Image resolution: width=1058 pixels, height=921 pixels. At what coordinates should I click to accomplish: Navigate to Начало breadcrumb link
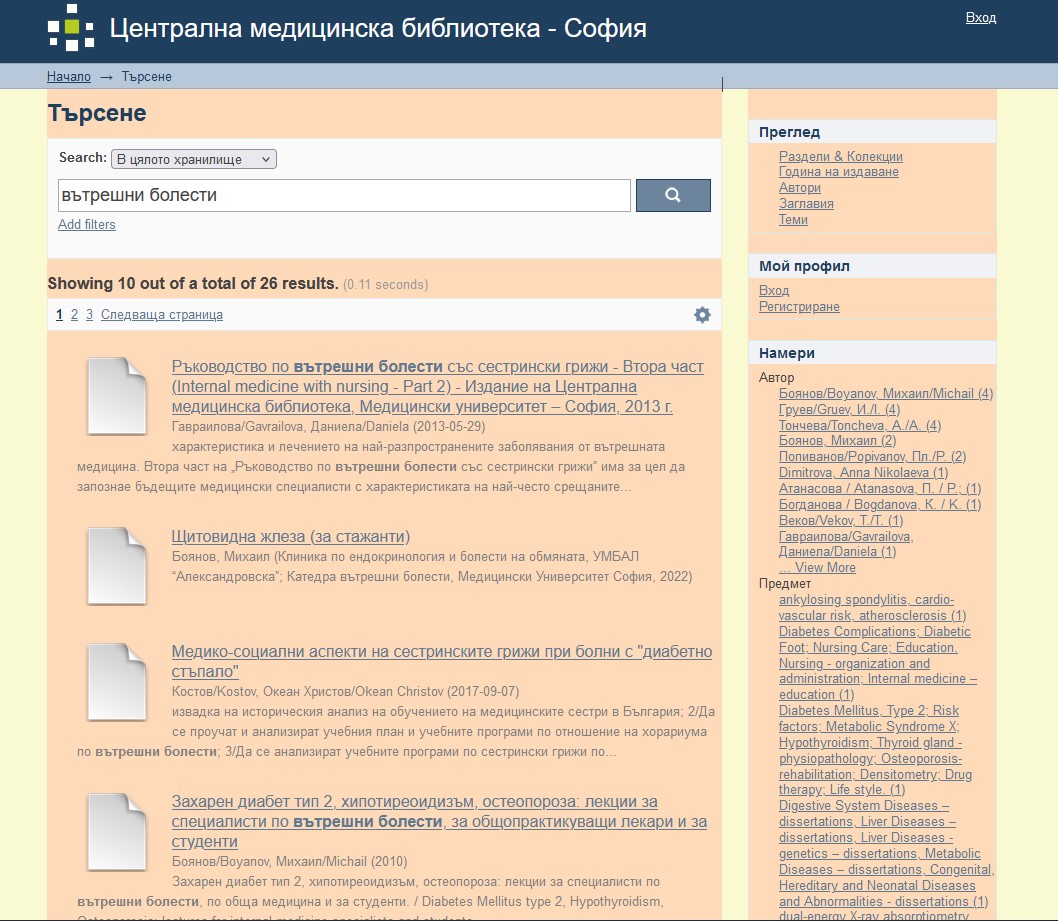coord(69,77)
